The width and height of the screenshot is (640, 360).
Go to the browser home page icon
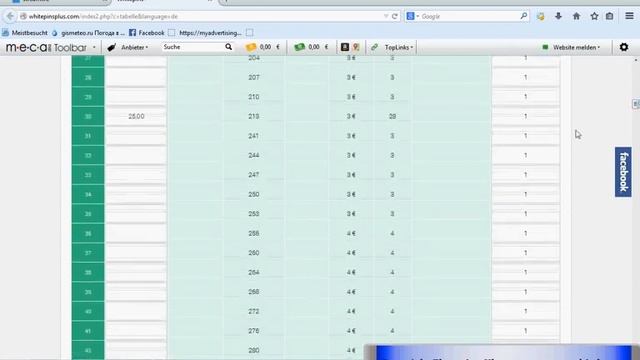[576, 16]
